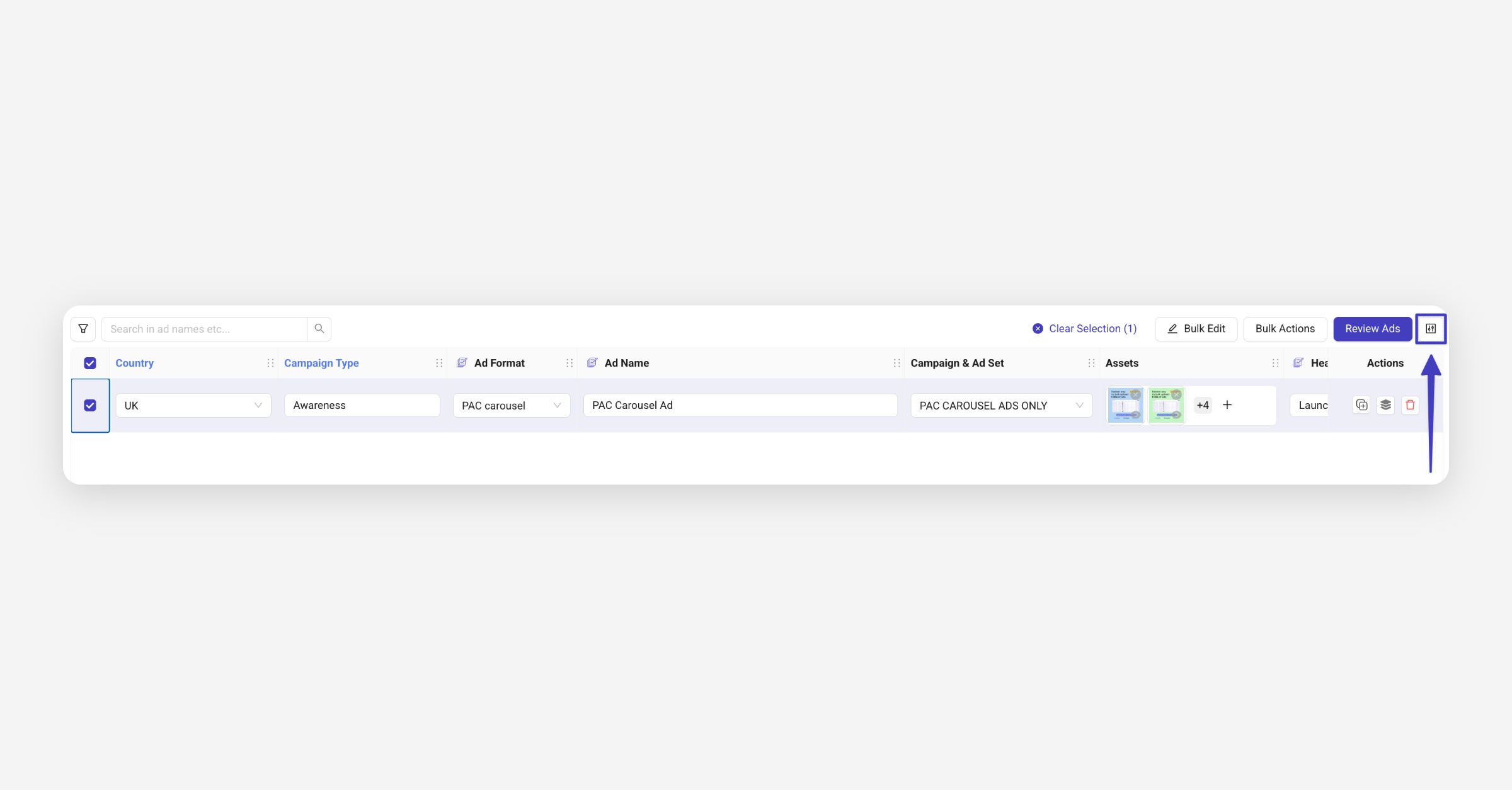Screen dimensions: 1512x790
Task: Delete the PAC Carousel Ad row
Action: click(1411, 405)
